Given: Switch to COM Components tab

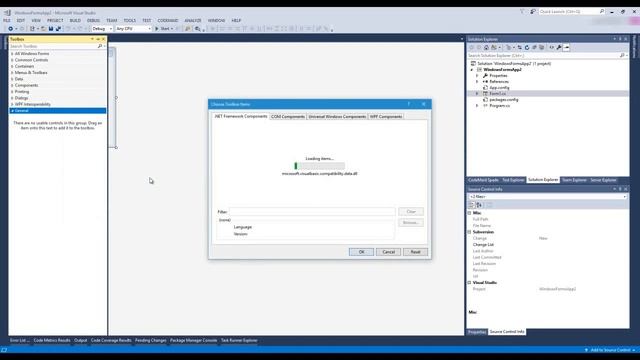Looking at the screenshot, I should click(288, 117).
